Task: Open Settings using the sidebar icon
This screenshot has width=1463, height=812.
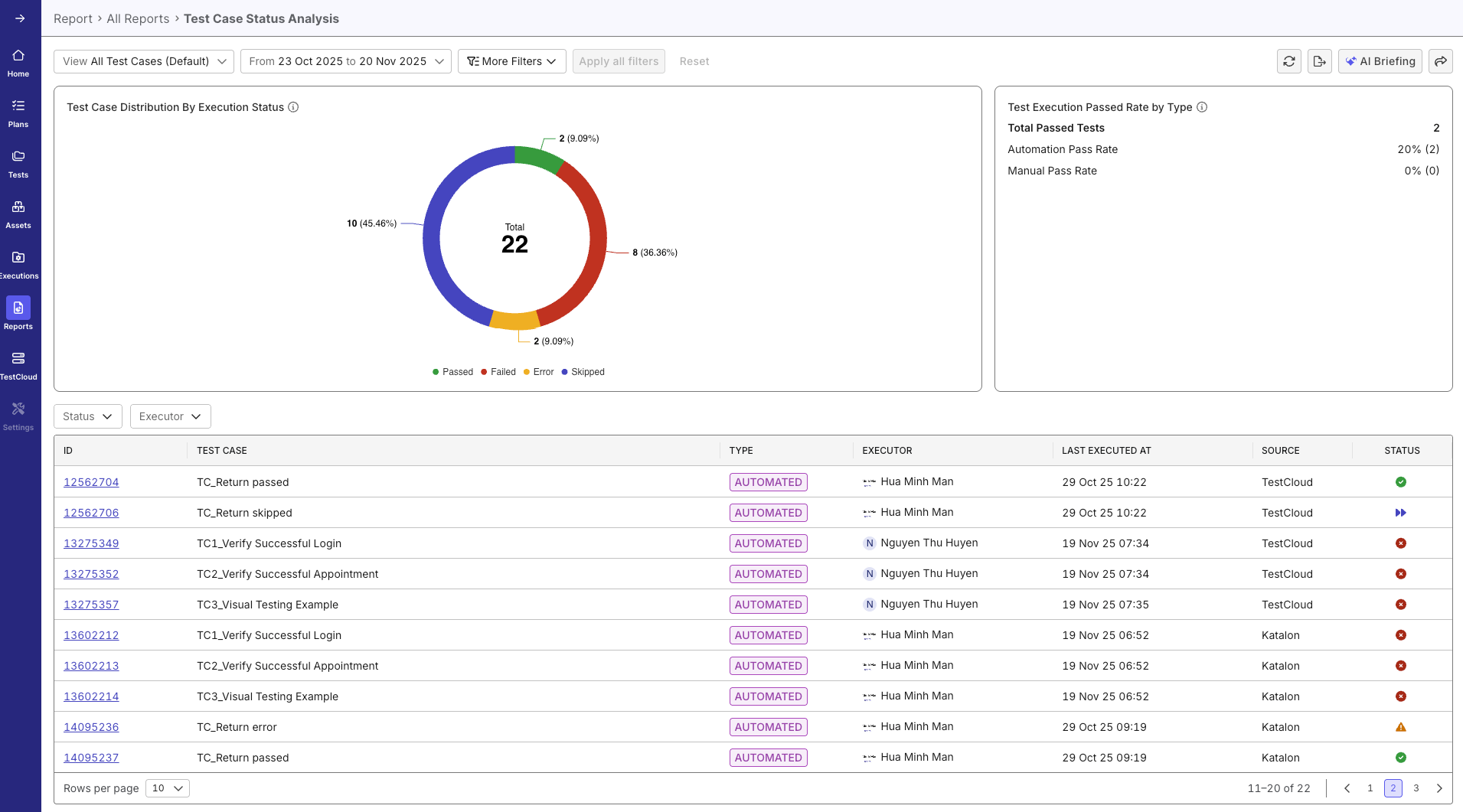Action: point(18,414)
